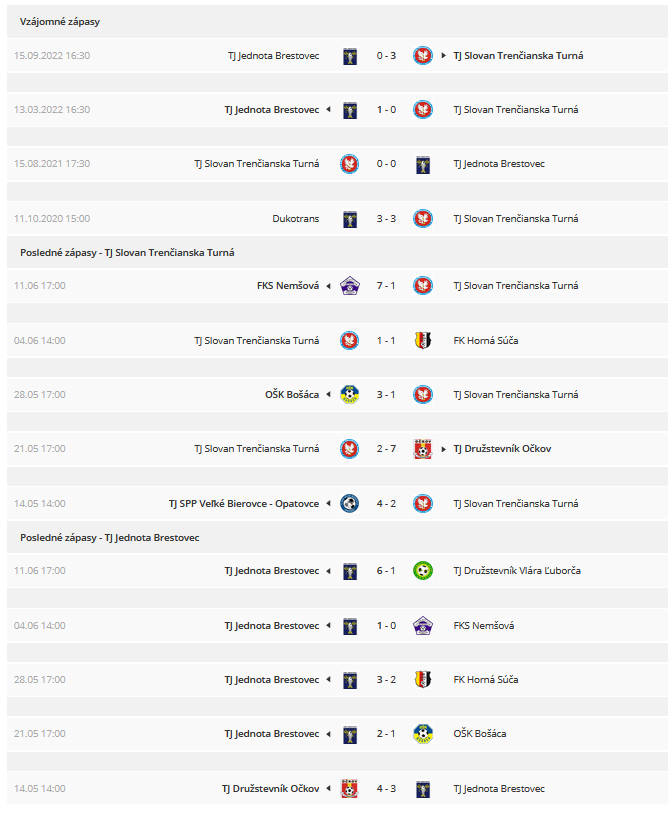Open the 4 - 3 score from 14.05 match
This screenshot has height=816, width=672.
point(386,789)
